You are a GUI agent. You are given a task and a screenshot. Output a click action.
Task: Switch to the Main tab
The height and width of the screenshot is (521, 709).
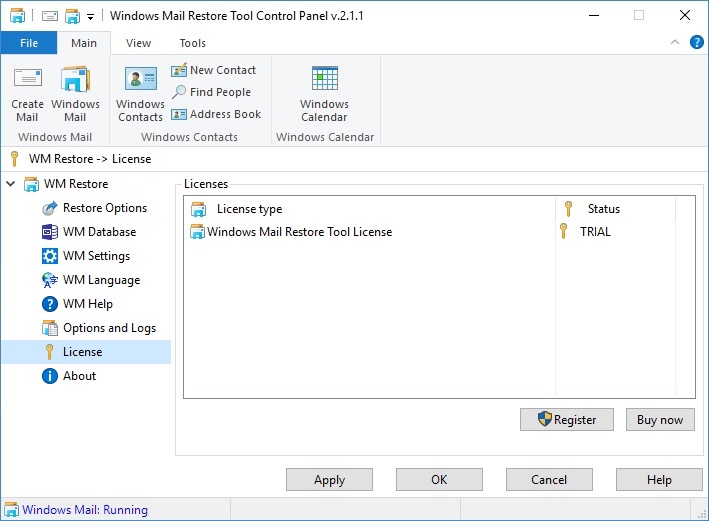tap(84, 43)
